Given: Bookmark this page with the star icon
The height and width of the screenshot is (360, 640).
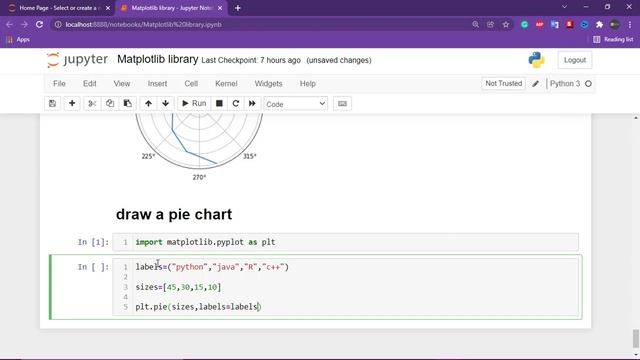Looking at the screenshot, I should click(x=506, y=24).
